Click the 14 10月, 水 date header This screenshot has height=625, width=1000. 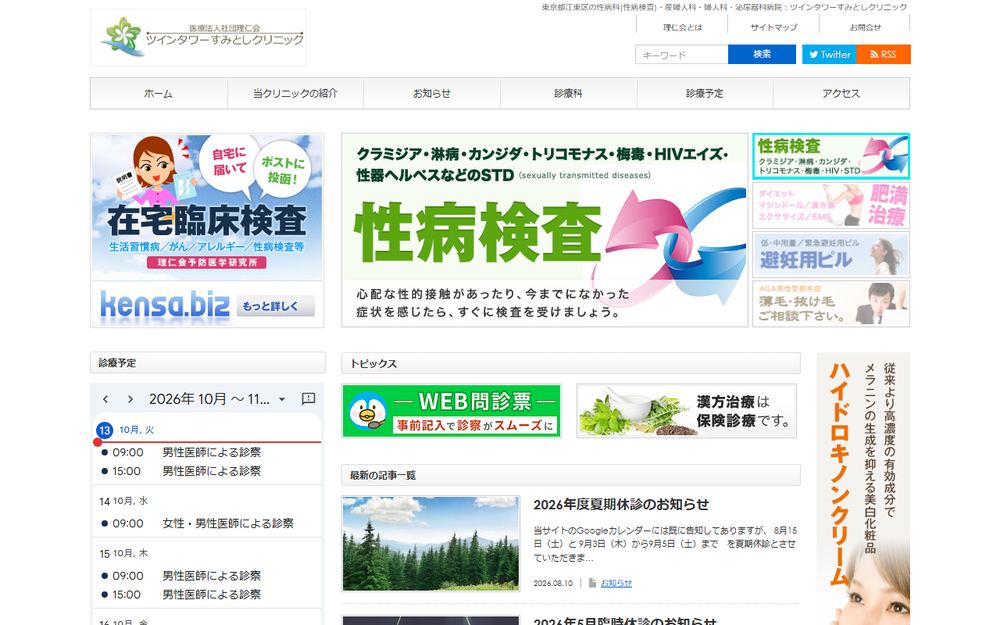124,501
